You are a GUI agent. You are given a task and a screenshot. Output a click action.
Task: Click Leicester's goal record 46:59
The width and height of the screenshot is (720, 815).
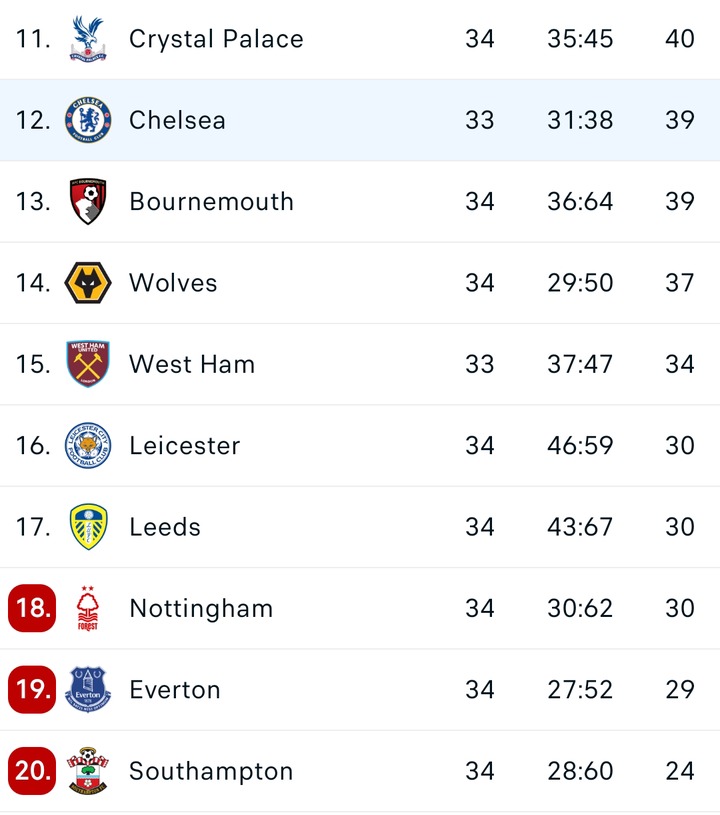(580, 446)
